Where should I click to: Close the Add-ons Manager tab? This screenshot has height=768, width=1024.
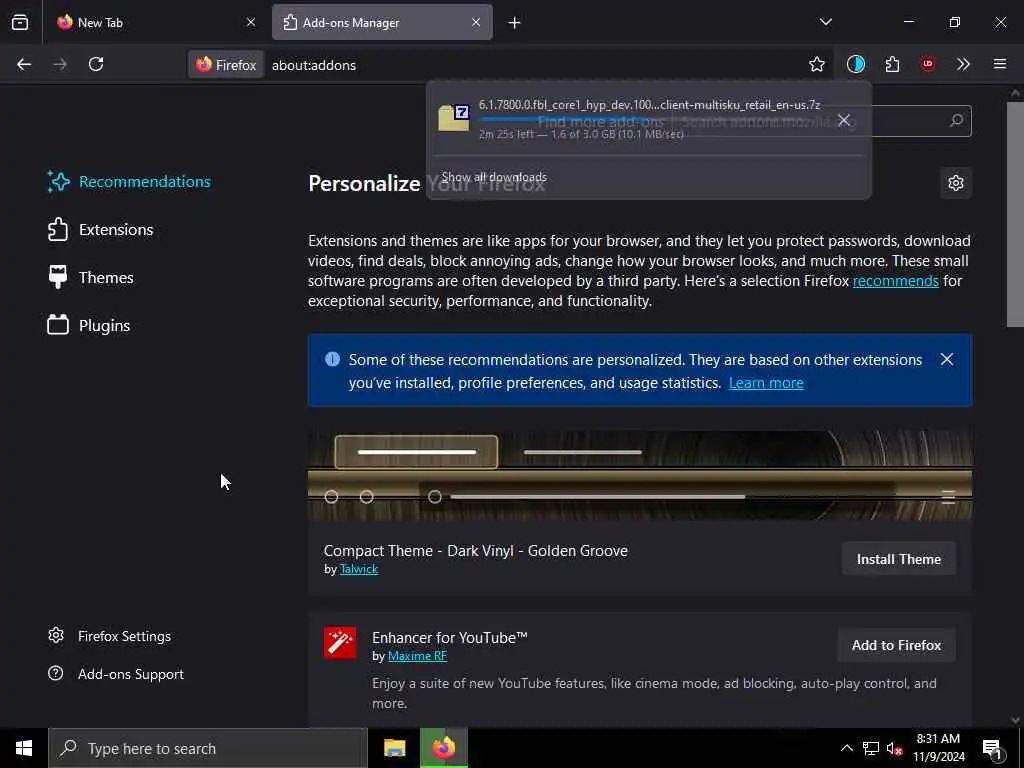[476, 22]
